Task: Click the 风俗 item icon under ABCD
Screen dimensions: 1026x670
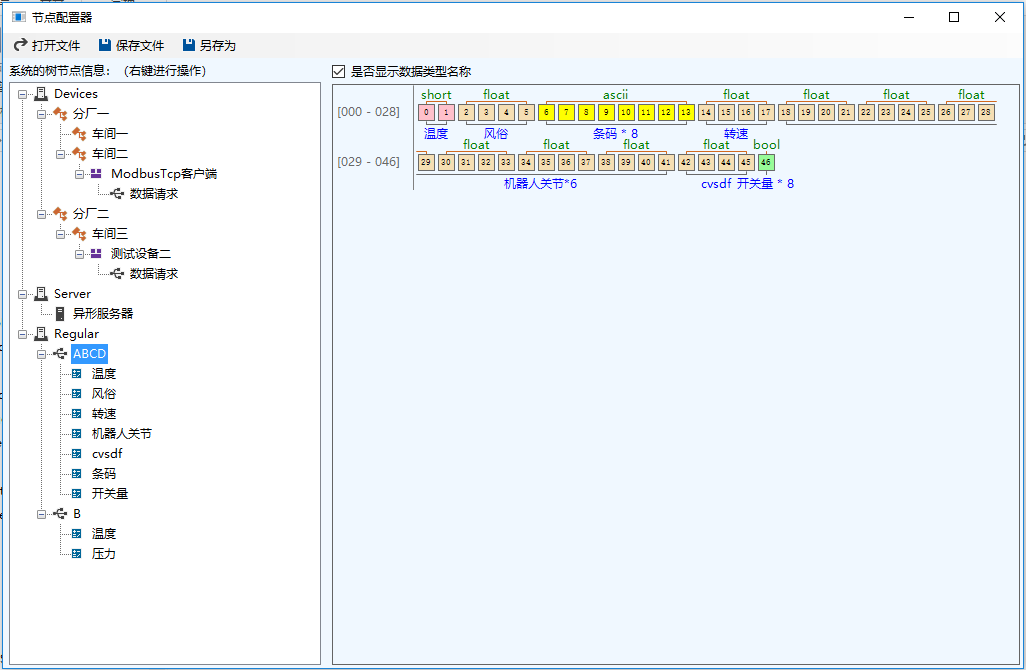Action: coord(77,394)
